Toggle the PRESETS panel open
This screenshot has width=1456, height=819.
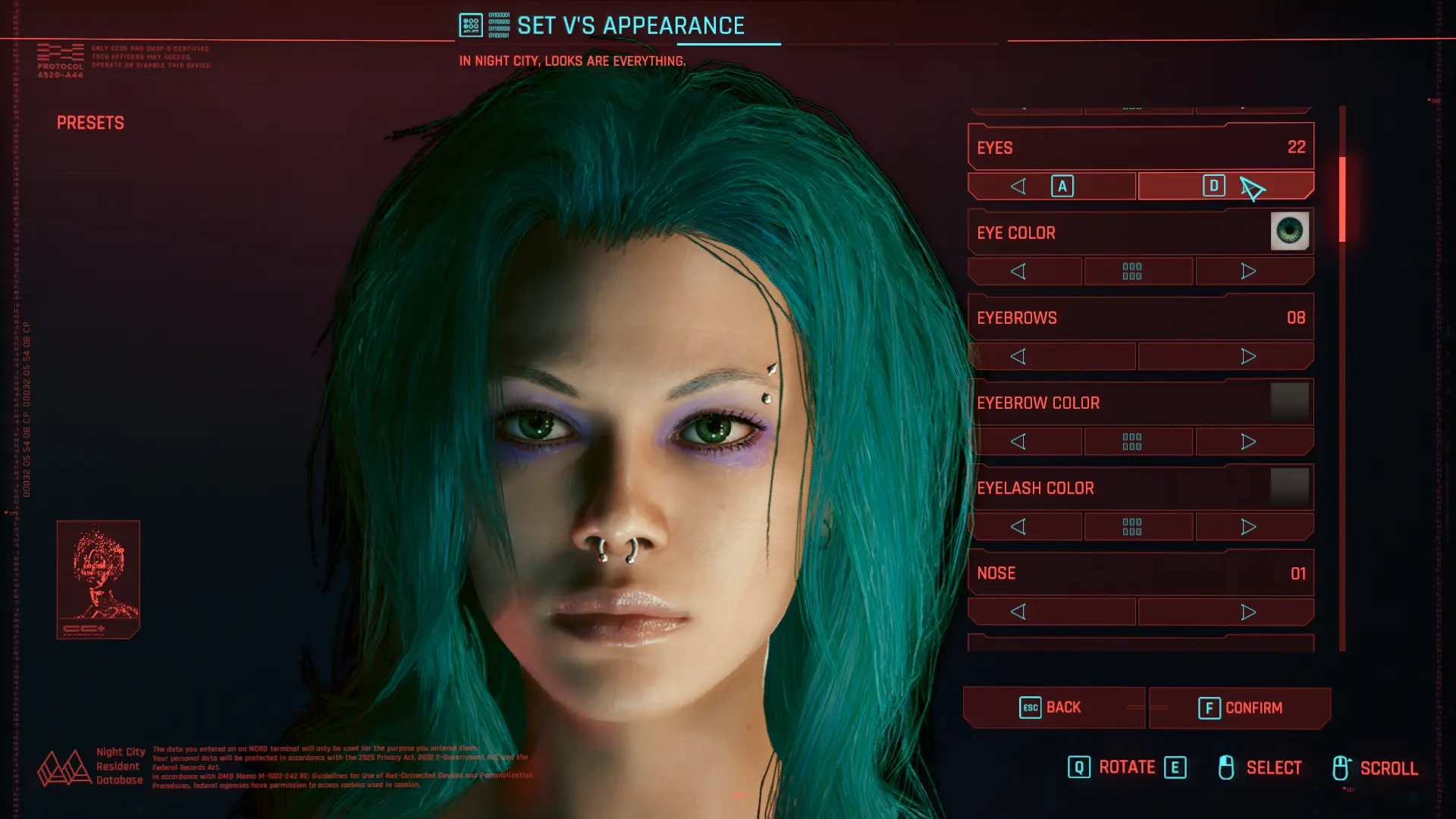[91, 122]
